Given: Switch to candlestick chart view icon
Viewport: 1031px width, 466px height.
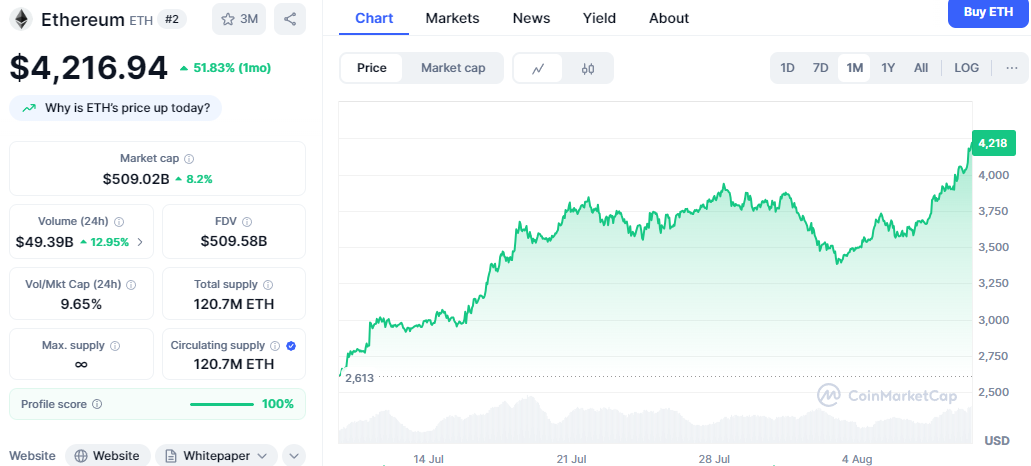Looking at the screenshot, I should (x=588, y=68).
